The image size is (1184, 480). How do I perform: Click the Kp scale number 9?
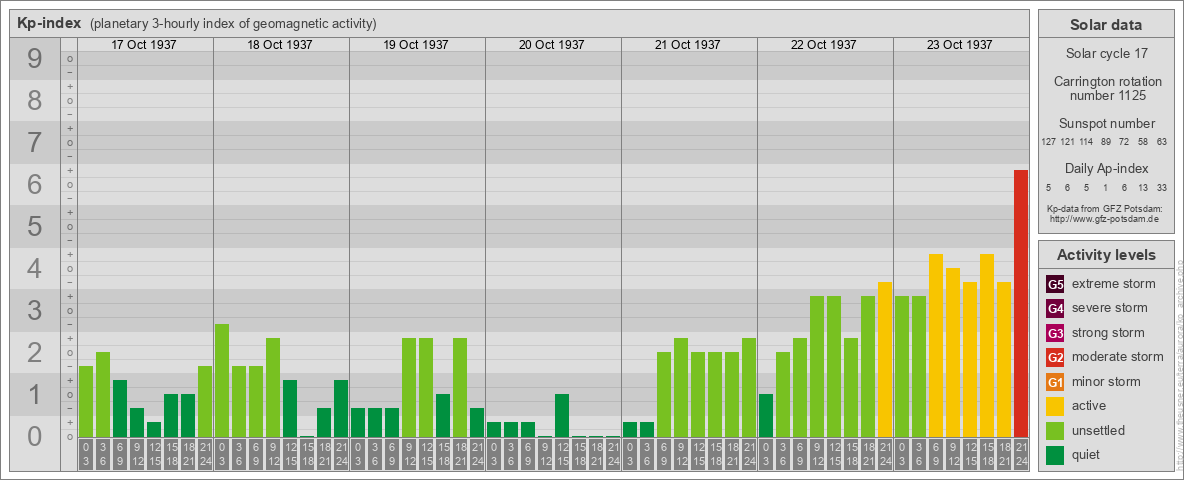pos(34,58)
